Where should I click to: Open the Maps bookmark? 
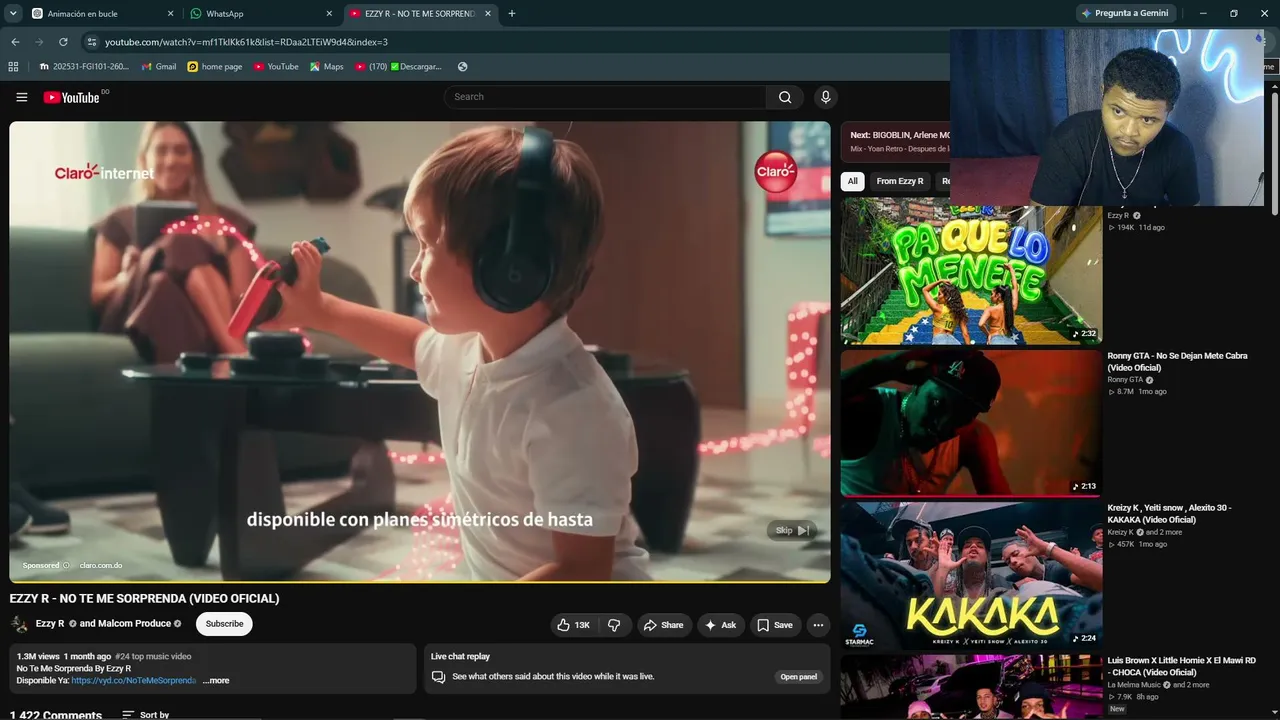[326, 67]
